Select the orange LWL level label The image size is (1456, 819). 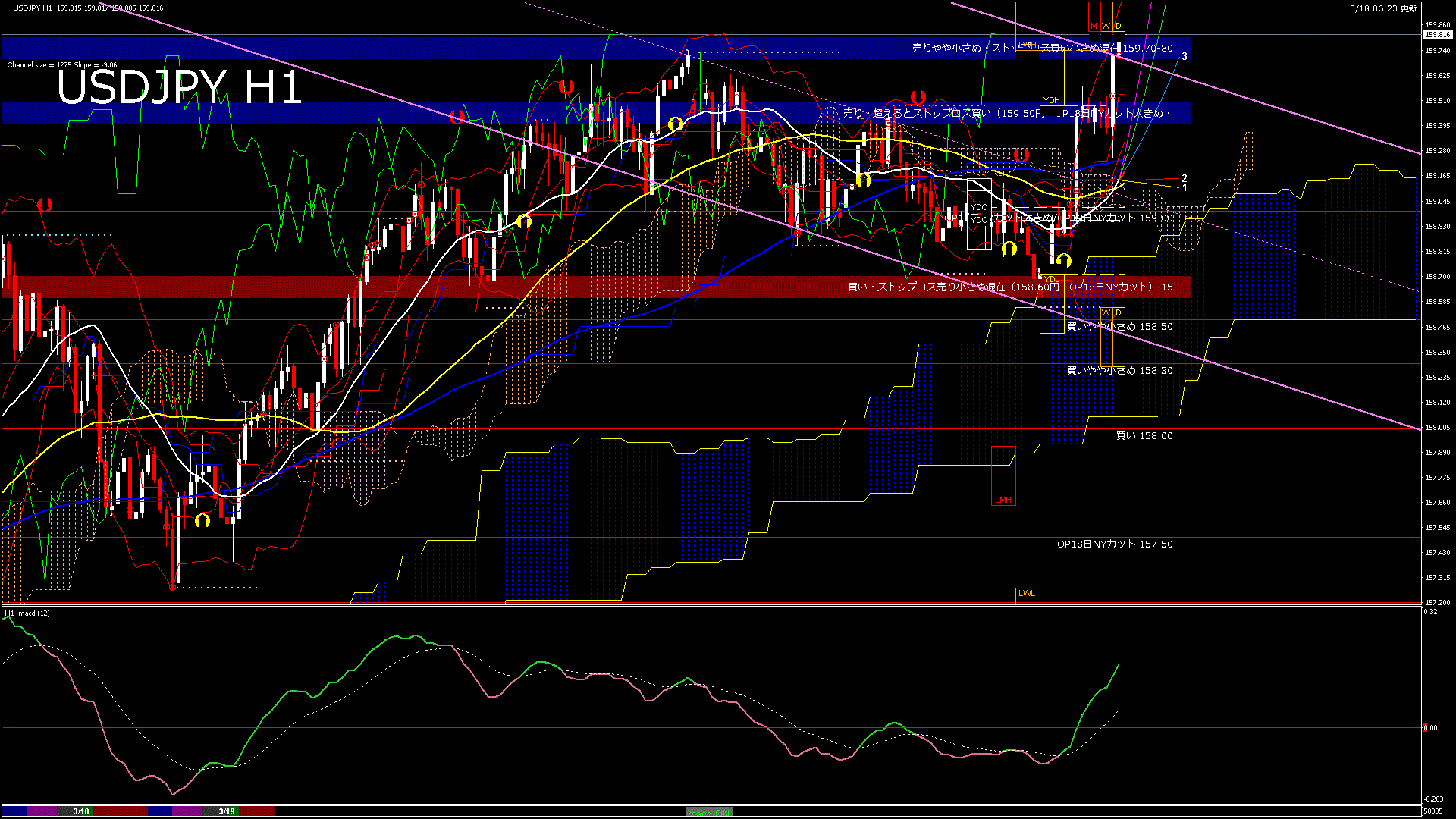click(1026, 593)
